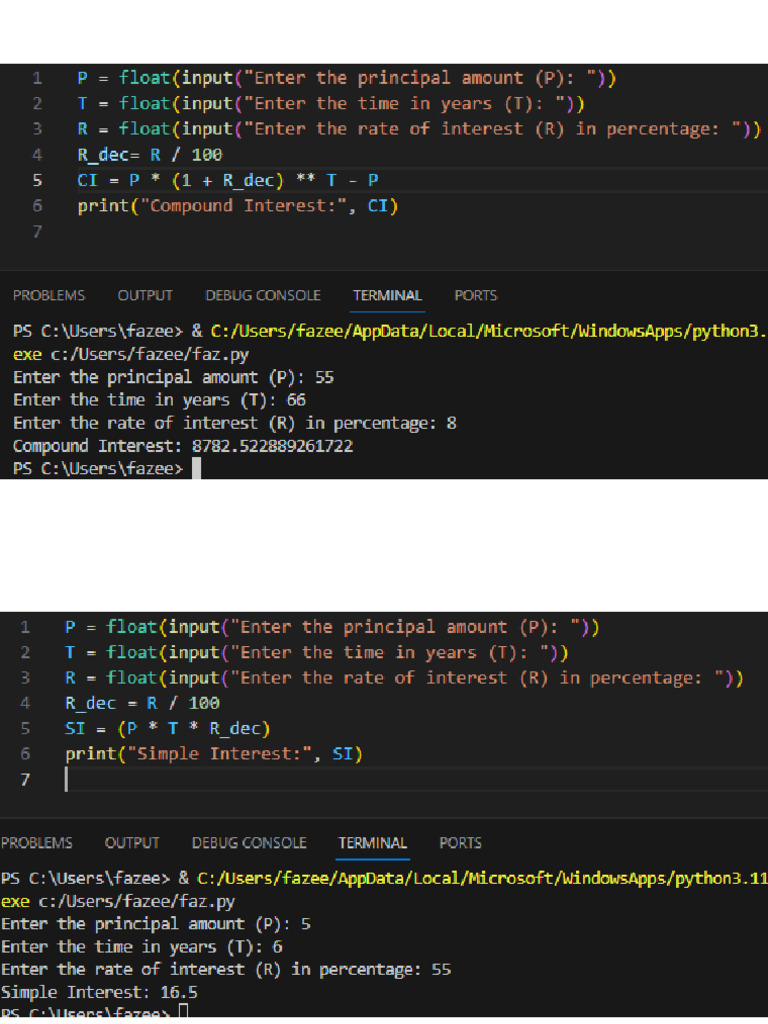The image size is (768, 1024).
Task: Select the PORTS tab in the upper panel
Action: tap(475, 296)
